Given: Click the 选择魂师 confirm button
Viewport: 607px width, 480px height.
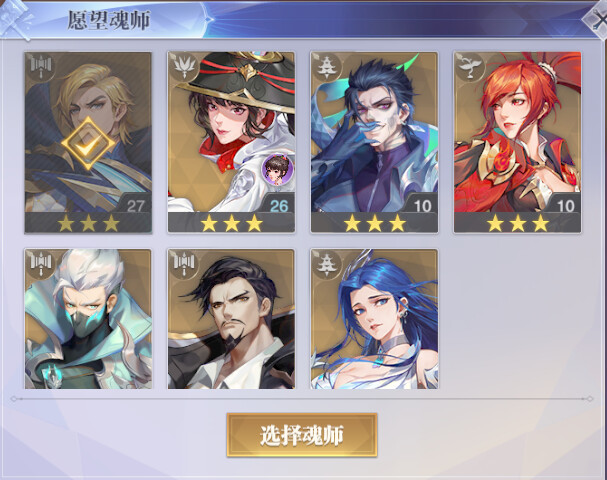Looking at the screenshot, I should pyautogui.click(x=302, y=435).
